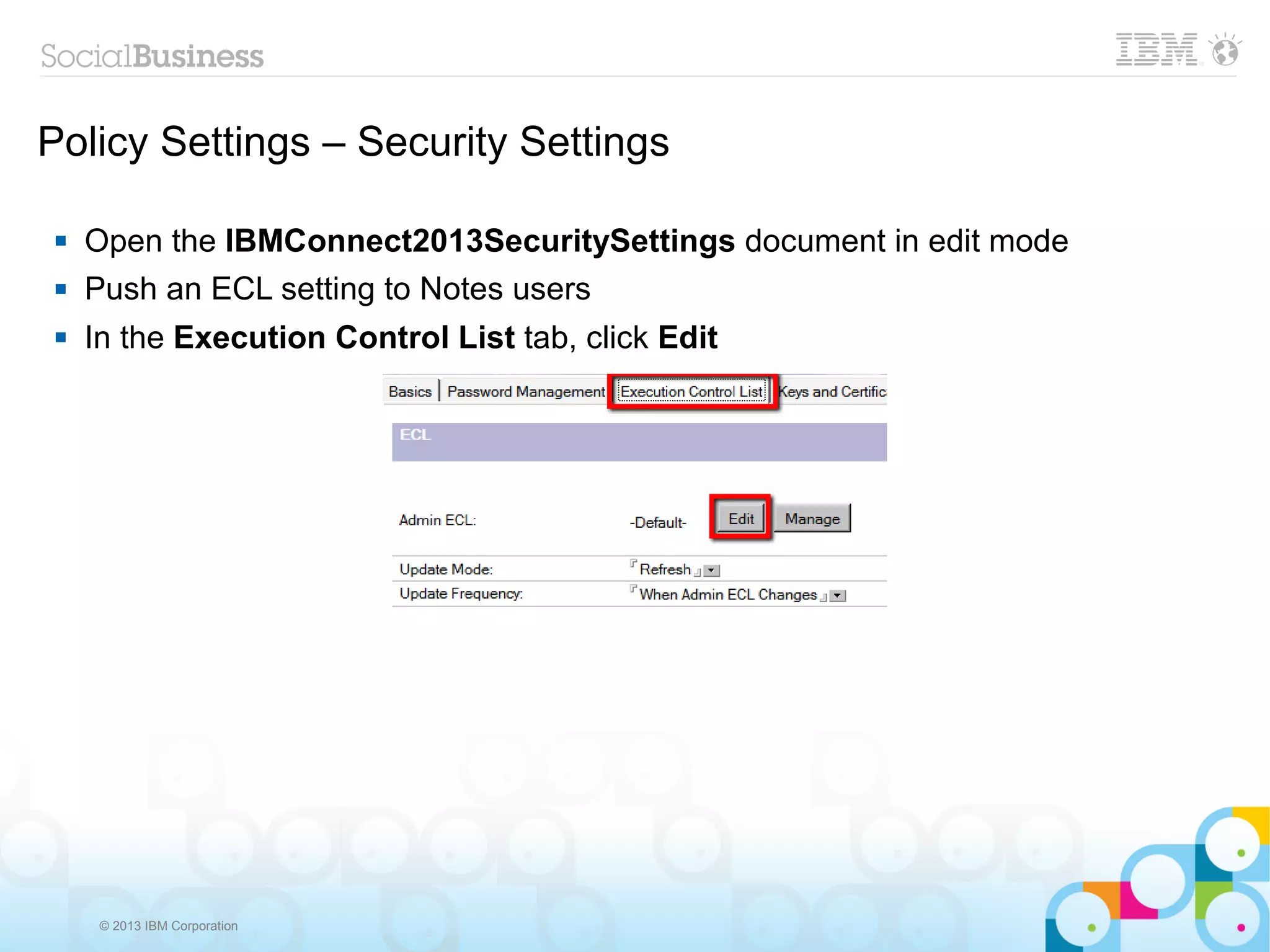1270x952 pixels.
Task: Click the IBM logo
Action: (x=1157, y=50)
